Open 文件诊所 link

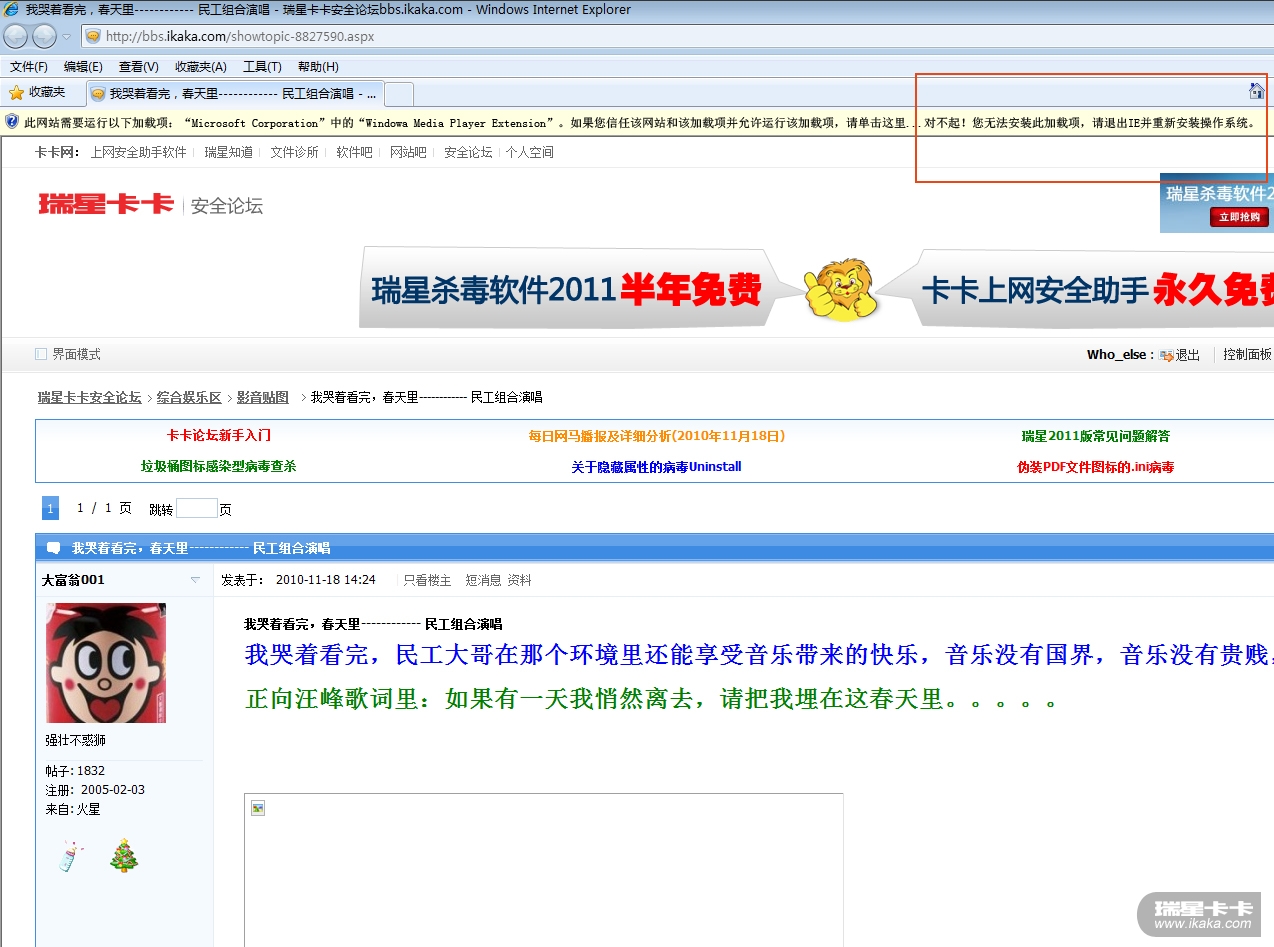(x=294, y=153)
